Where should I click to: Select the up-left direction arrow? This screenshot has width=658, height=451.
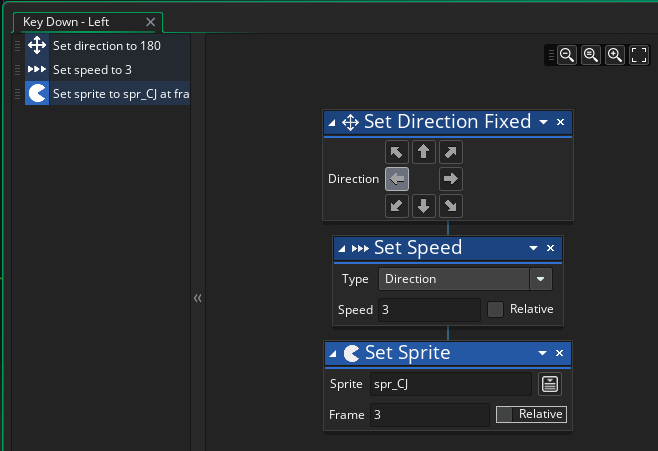tap(397, 152)
